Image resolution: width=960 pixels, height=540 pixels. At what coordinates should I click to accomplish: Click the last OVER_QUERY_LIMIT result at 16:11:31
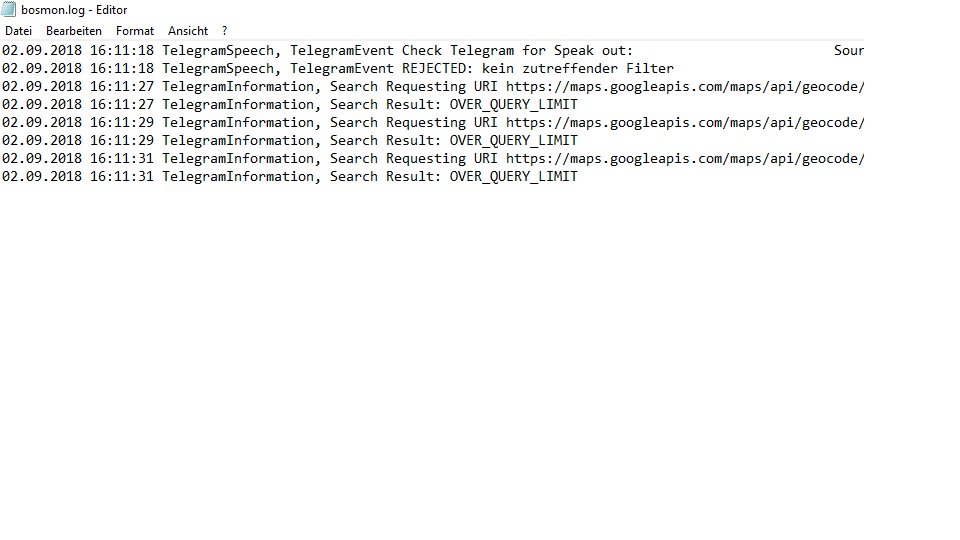pos(513,177)
